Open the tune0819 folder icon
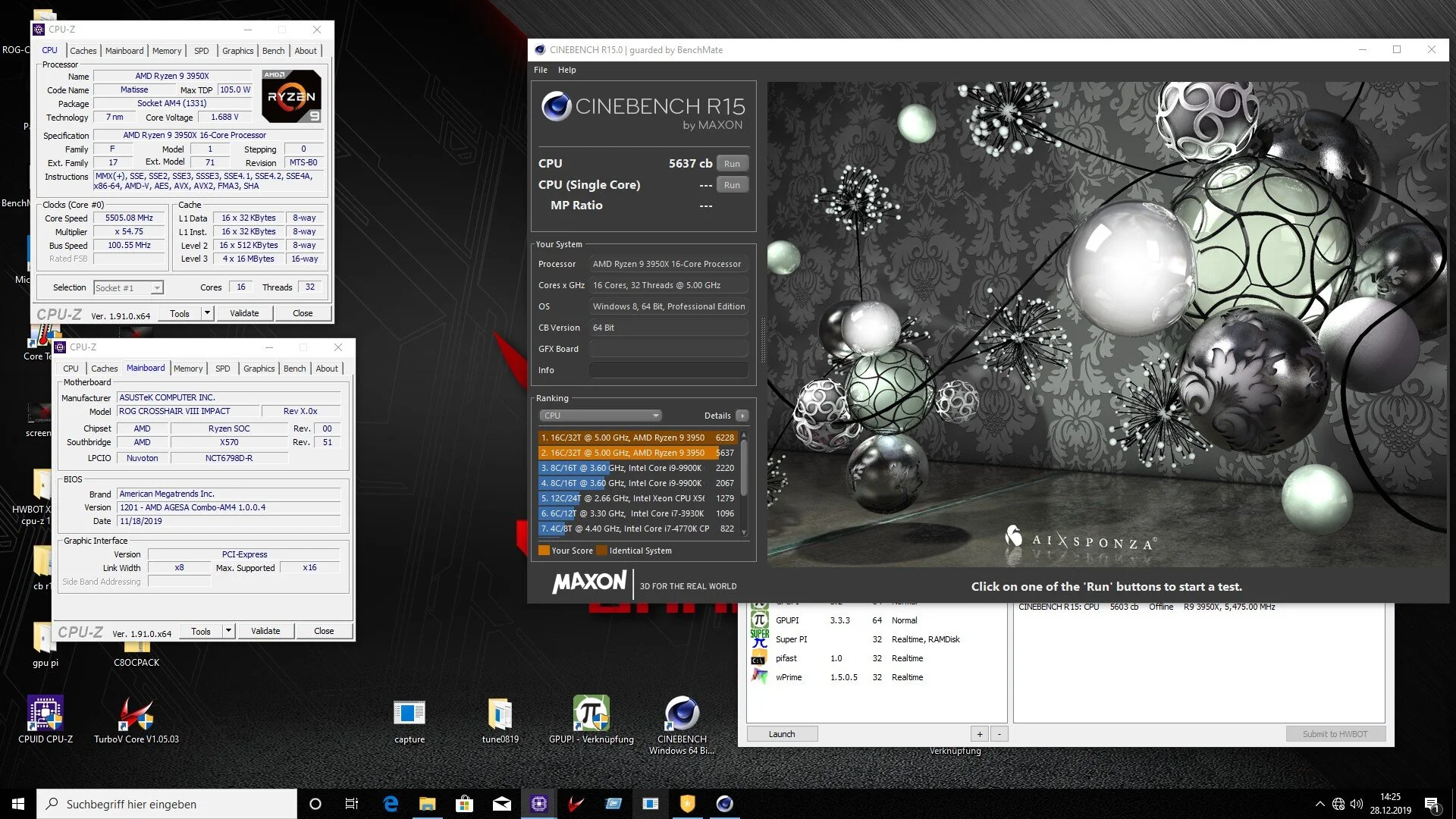The width and height of the screenshot is (1456, 819). tap(500, 714)
